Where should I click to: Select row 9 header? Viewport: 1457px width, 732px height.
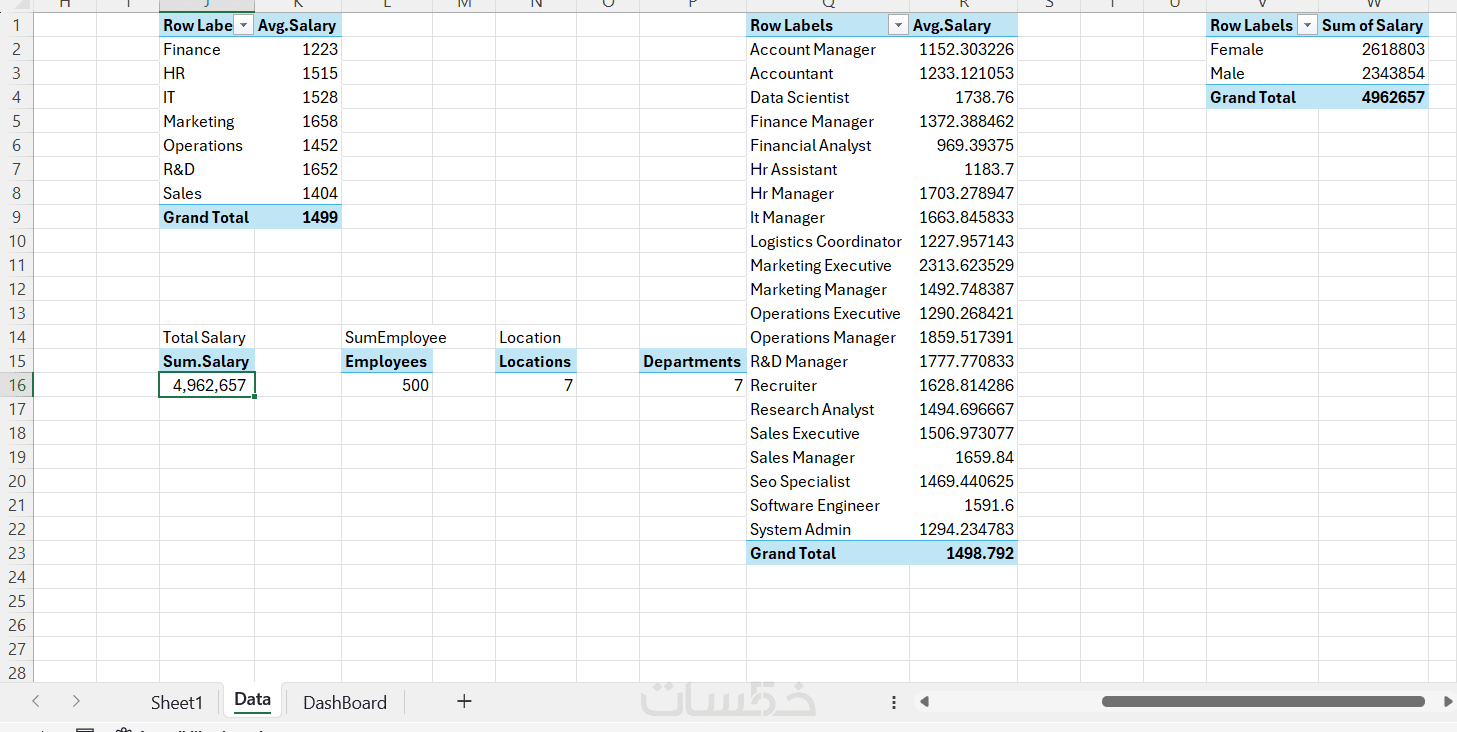(x=16, y=217)
